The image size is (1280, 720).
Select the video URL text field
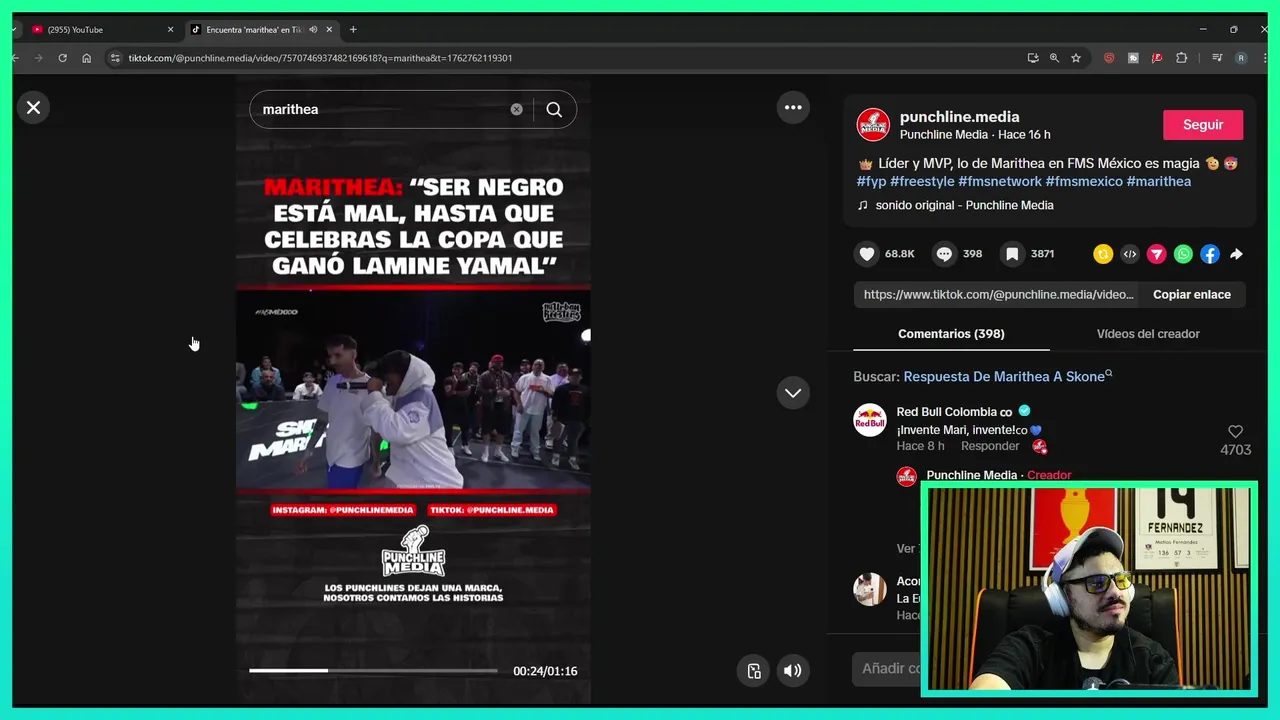(997, 294)
